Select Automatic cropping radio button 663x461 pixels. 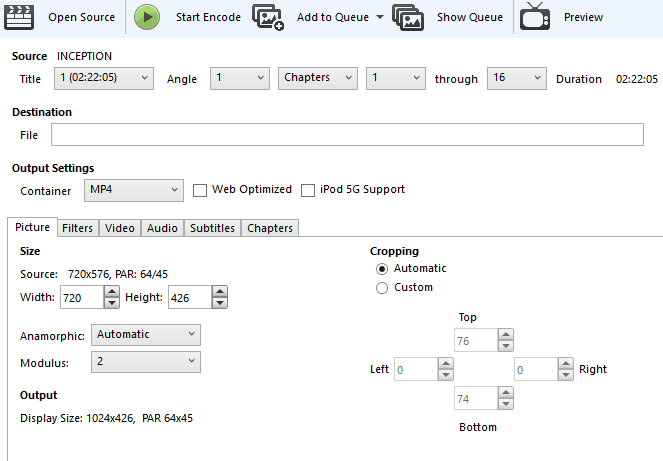381,269
